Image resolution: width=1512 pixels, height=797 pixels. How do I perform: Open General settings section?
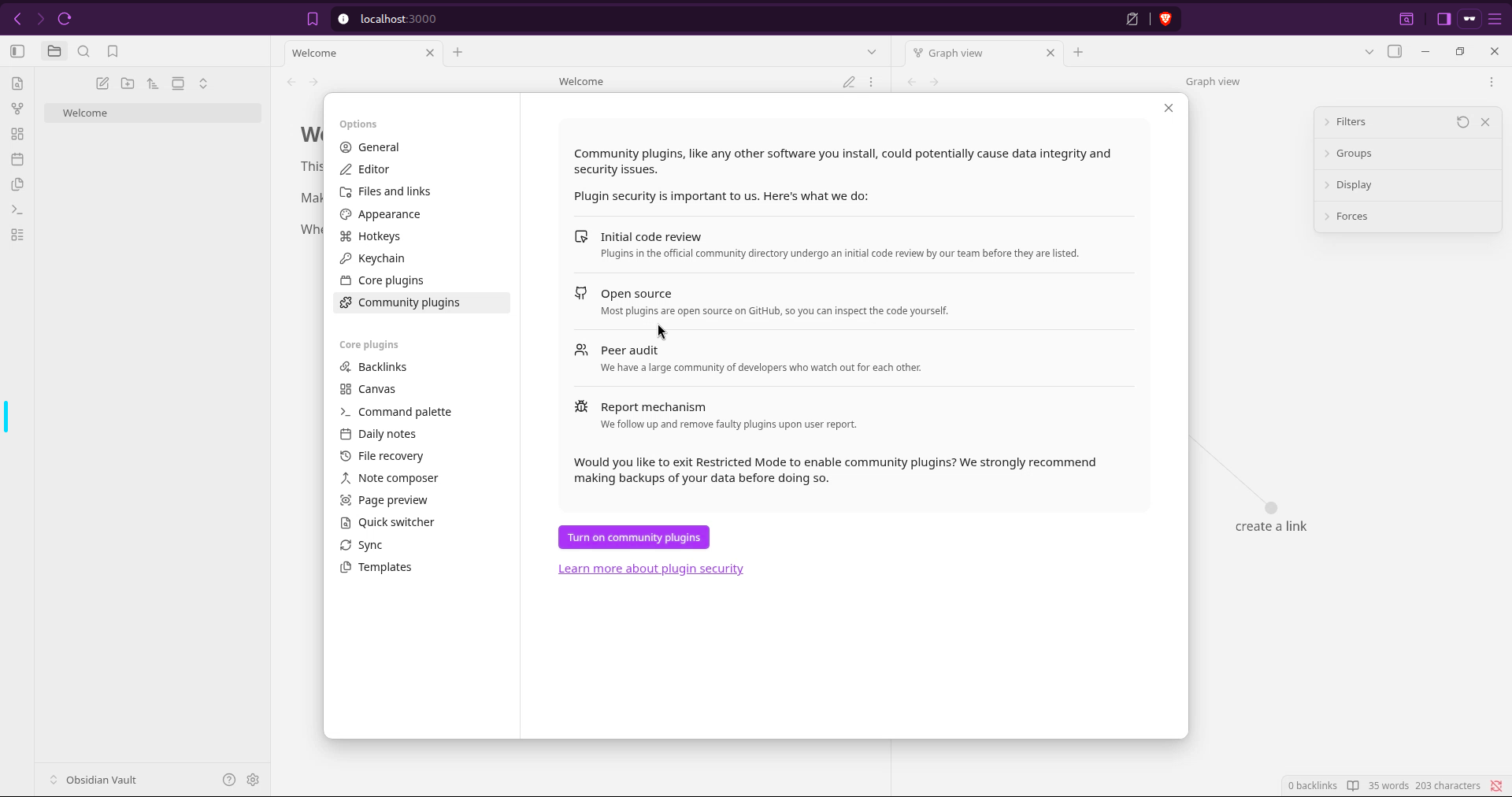tap(421, 147)
